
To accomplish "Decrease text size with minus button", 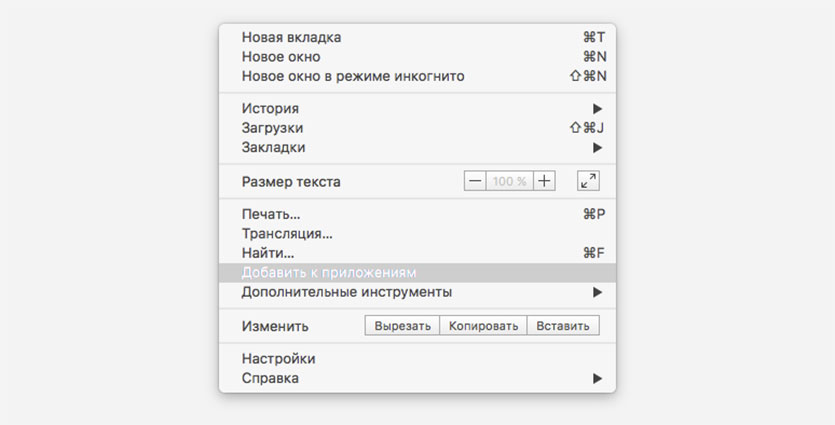I will [x=475, y=181].
